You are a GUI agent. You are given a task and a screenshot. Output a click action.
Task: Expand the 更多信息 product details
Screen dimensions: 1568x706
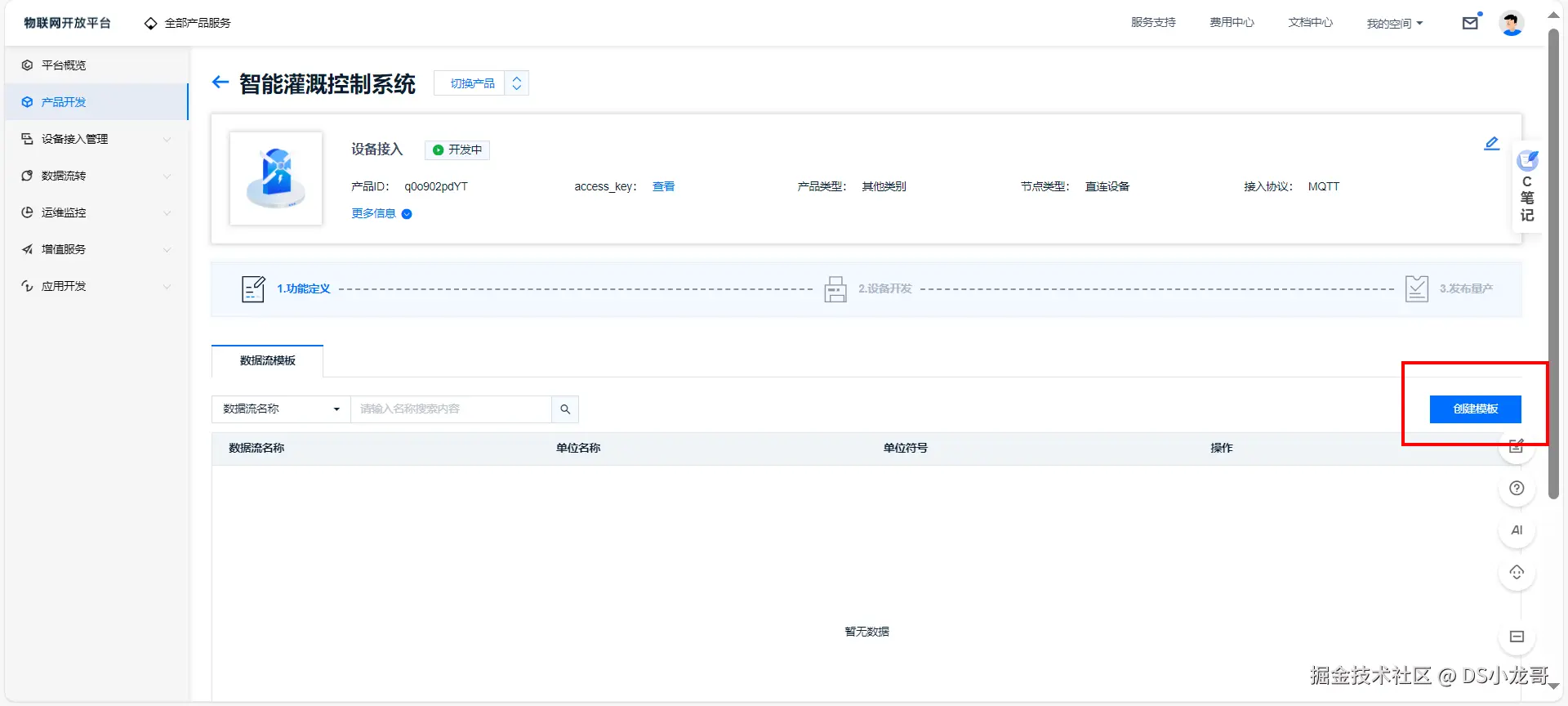(x=381, y=214)
